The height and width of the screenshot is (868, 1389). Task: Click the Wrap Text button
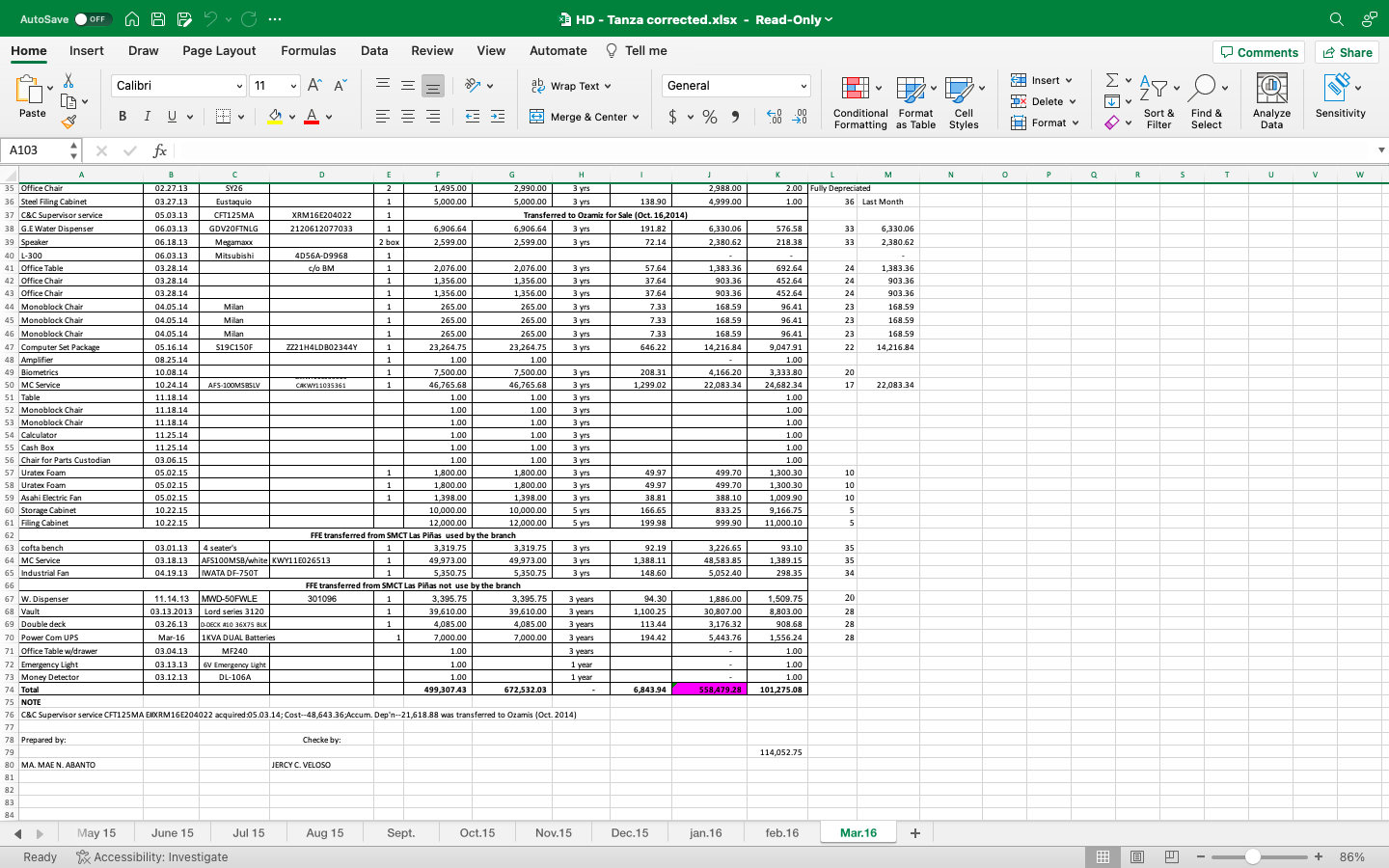point(571,86)
